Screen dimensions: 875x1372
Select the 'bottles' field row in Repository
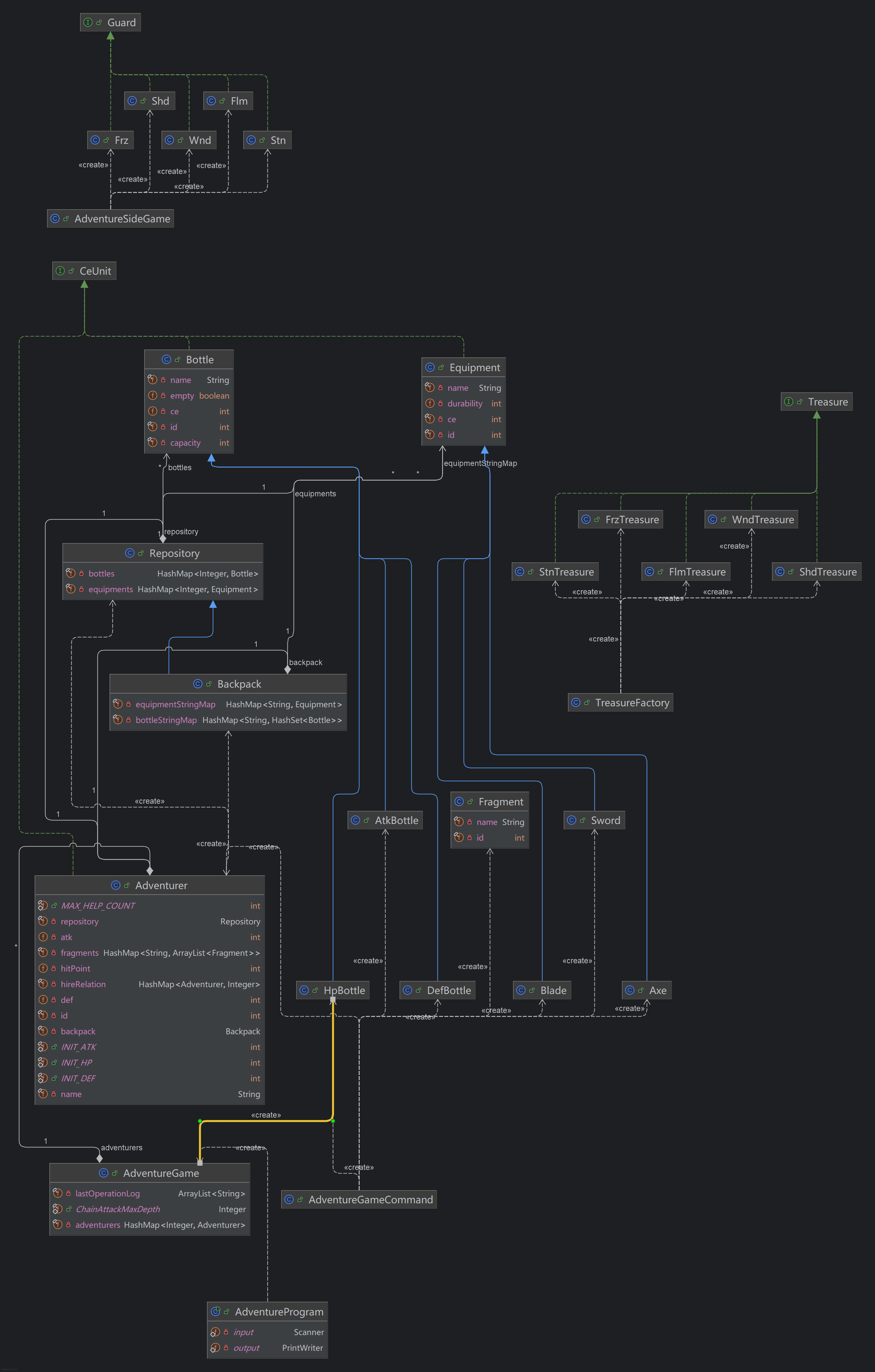[163, 573]
